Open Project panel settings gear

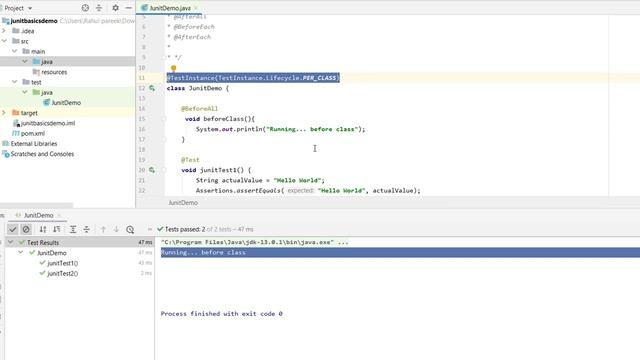(116, 8)
